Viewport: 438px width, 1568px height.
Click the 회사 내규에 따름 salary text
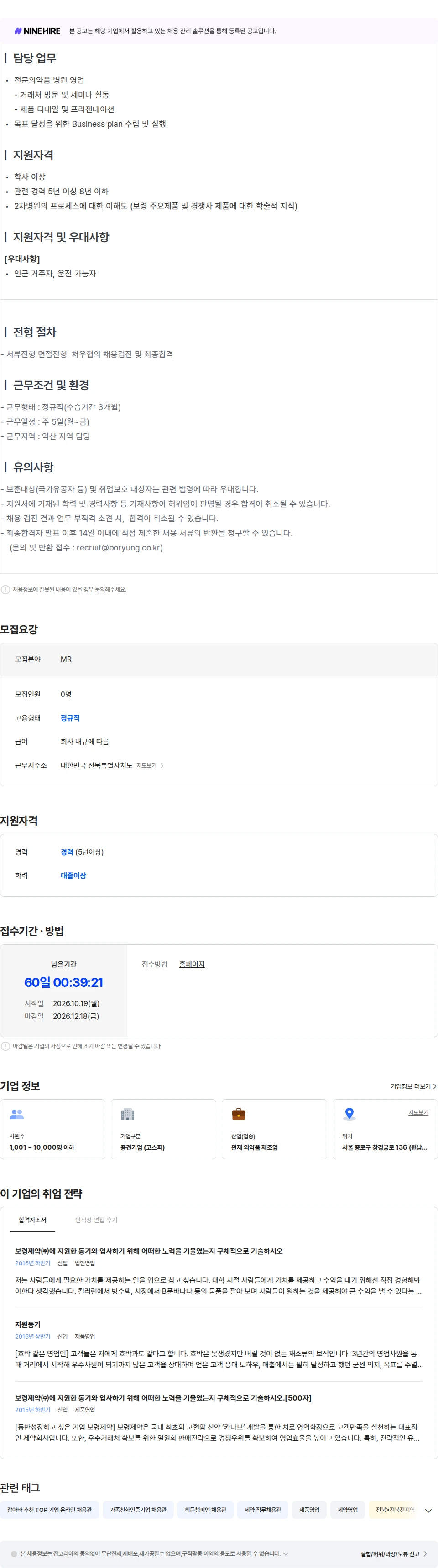tap(85, 742)
